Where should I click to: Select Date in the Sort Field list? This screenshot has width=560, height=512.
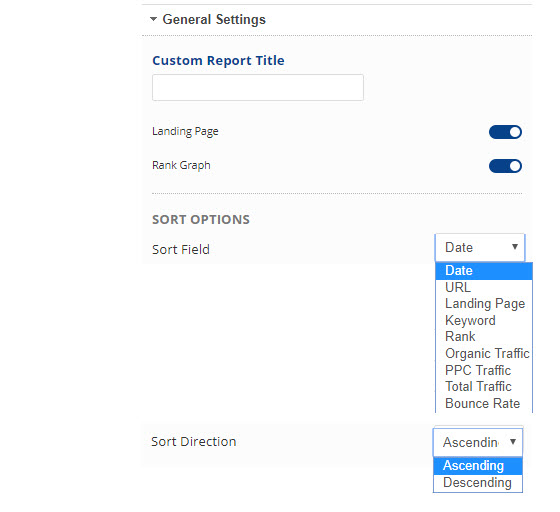[484, 271]
